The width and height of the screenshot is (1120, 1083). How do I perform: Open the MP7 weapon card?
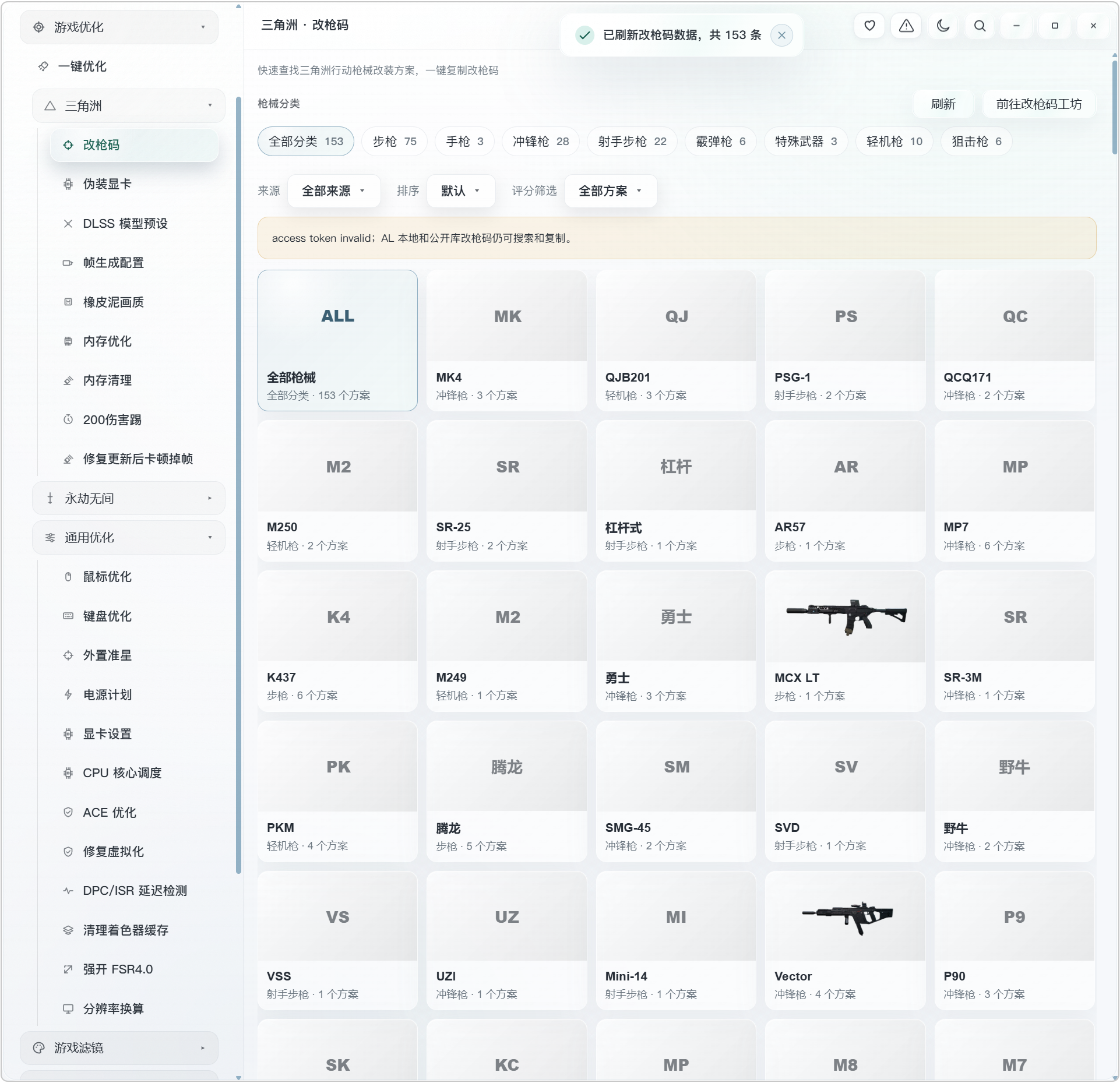pyautogui.click(x=1015, y=491)
